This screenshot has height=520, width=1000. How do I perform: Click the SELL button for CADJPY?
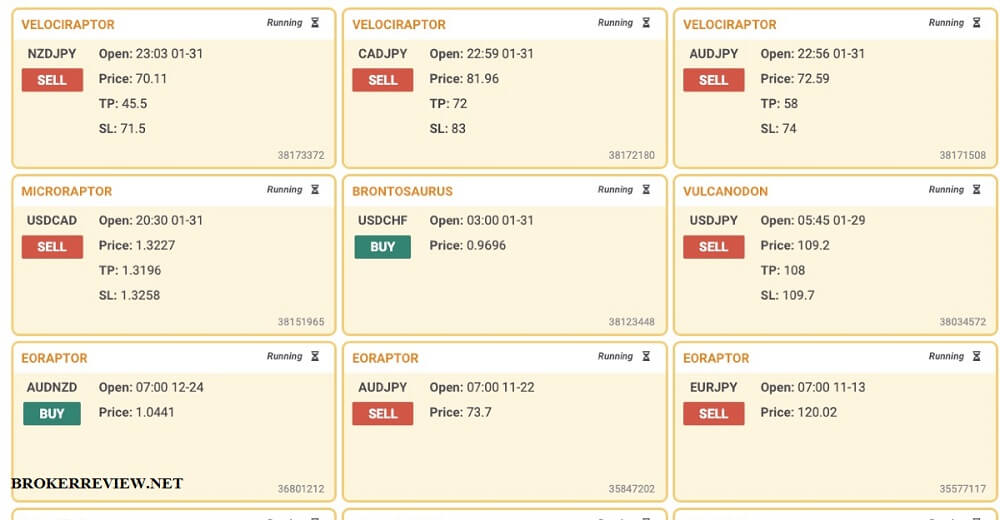coord(383,80)
